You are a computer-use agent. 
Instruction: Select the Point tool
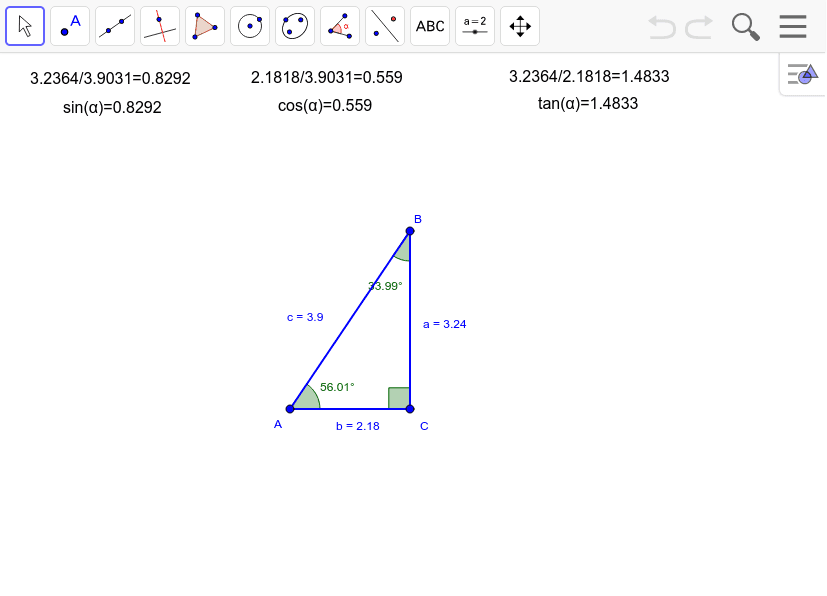(69, 26)
